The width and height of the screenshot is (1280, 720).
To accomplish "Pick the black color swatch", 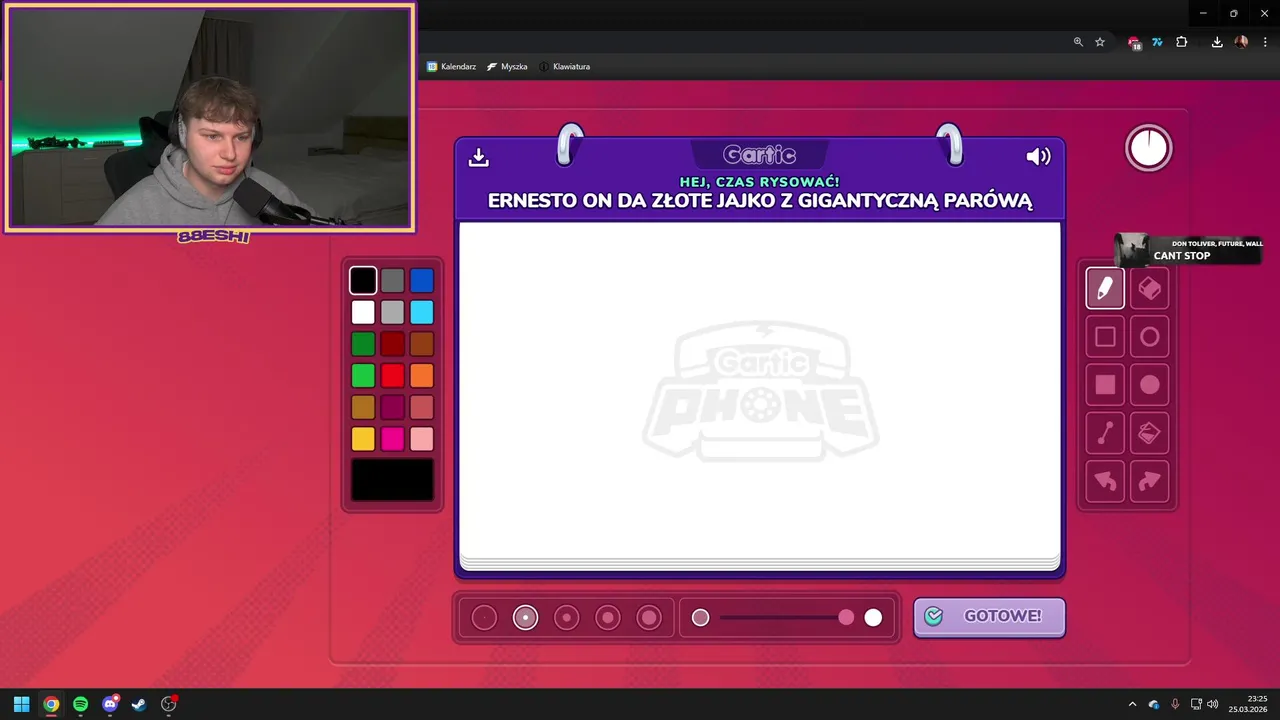I will [x=363, y=281].
